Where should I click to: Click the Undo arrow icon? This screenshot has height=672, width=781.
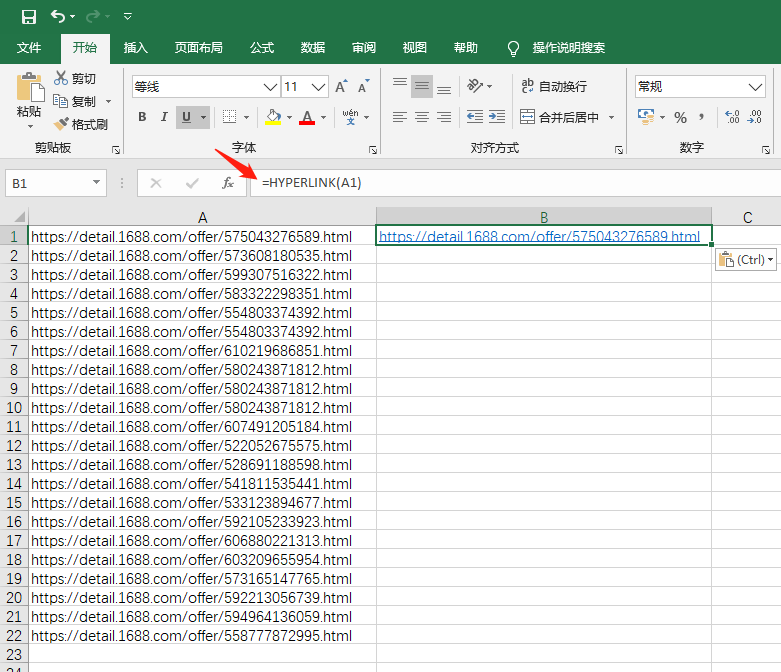(x=58, y=17)
